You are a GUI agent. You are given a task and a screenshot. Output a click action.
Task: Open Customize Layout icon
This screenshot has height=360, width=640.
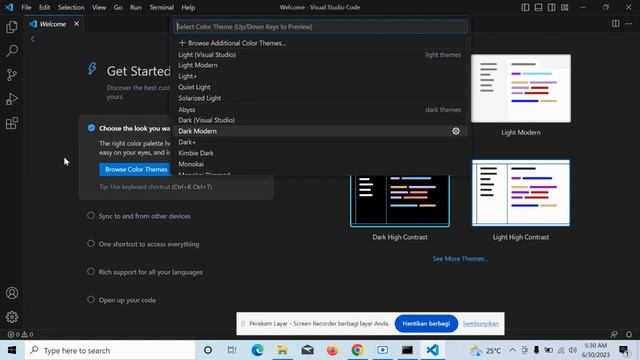tap(564, 7)
